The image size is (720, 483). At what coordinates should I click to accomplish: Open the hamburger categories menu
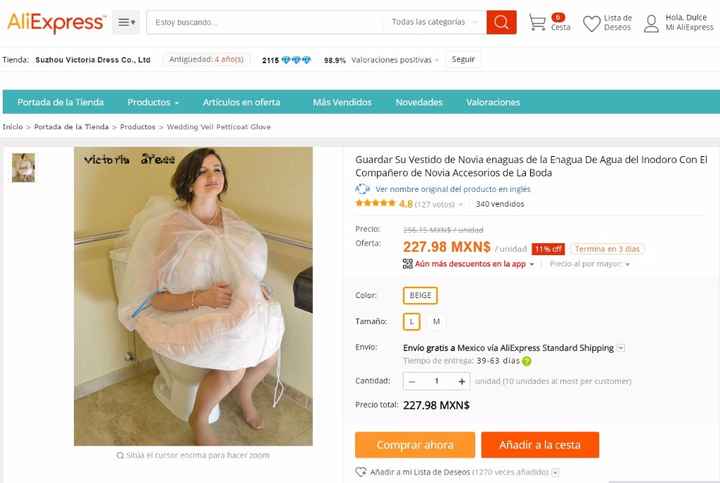pos(126,22)
